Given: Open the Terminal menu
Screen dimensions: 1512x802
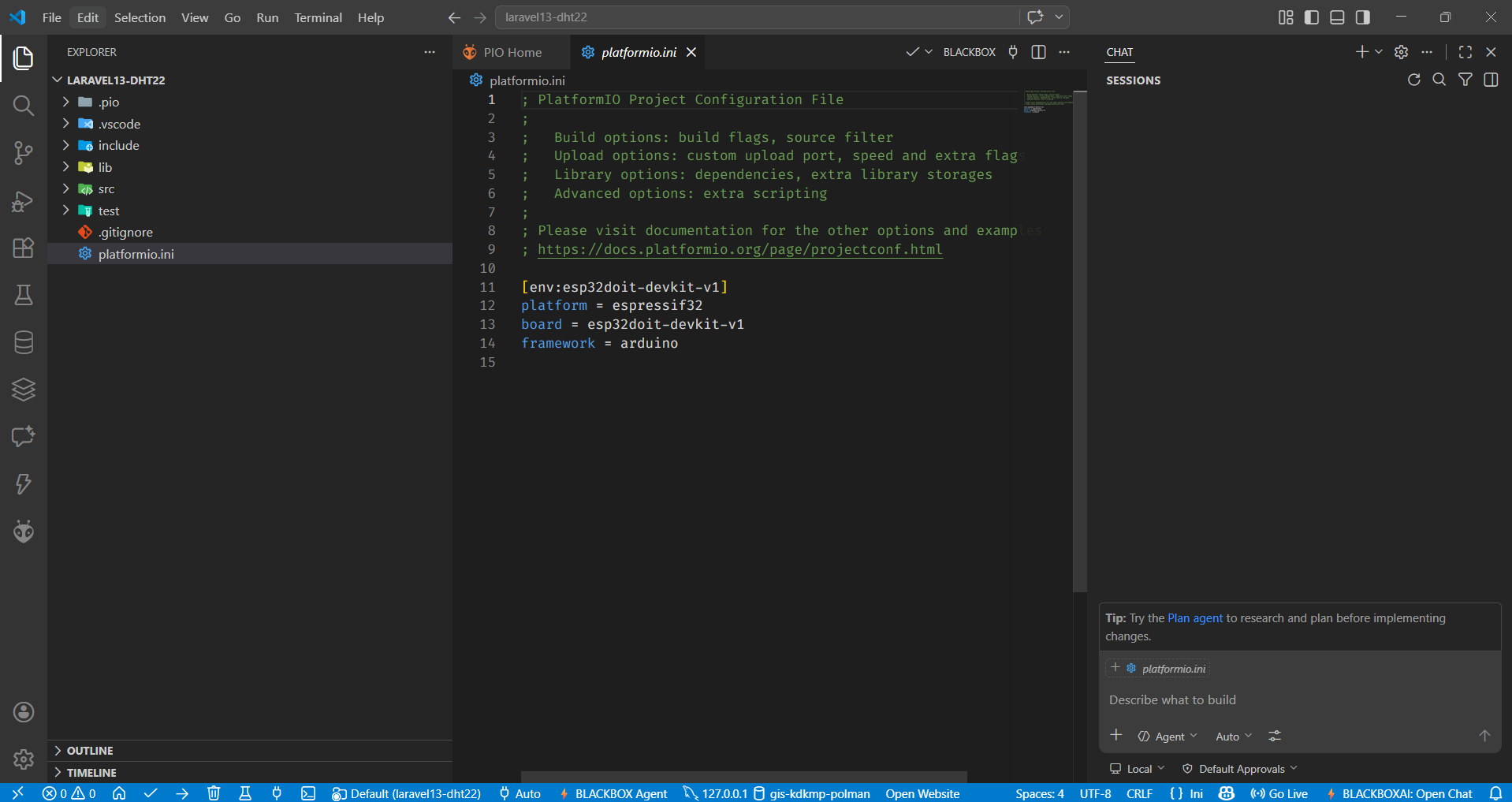Looking at the screenshot, I should click(318, 17).
